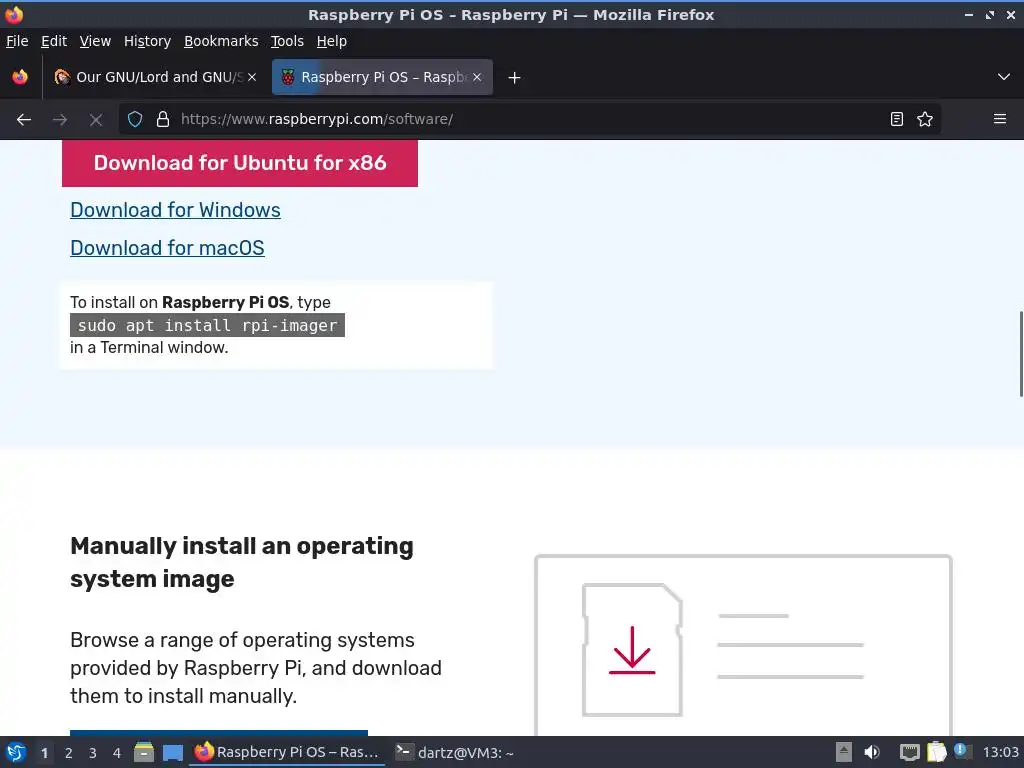This screenshot has width=1024, height=768.
Task: List all tabs with the chevron
Action: pyautogui.click(x=1004, y=77)
